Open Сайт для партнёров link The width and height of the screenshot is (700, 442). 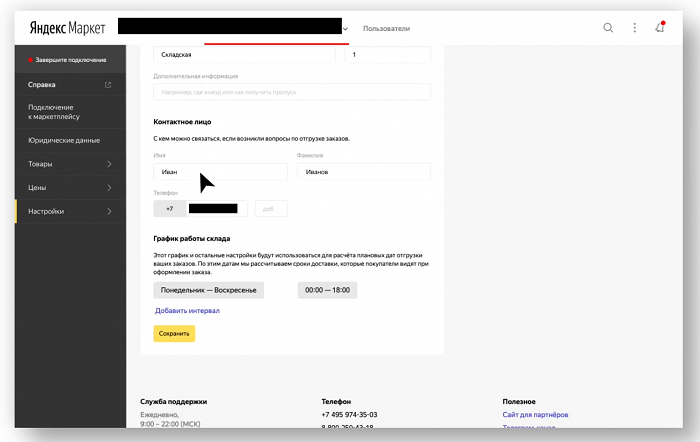click(x=535, y=415)
